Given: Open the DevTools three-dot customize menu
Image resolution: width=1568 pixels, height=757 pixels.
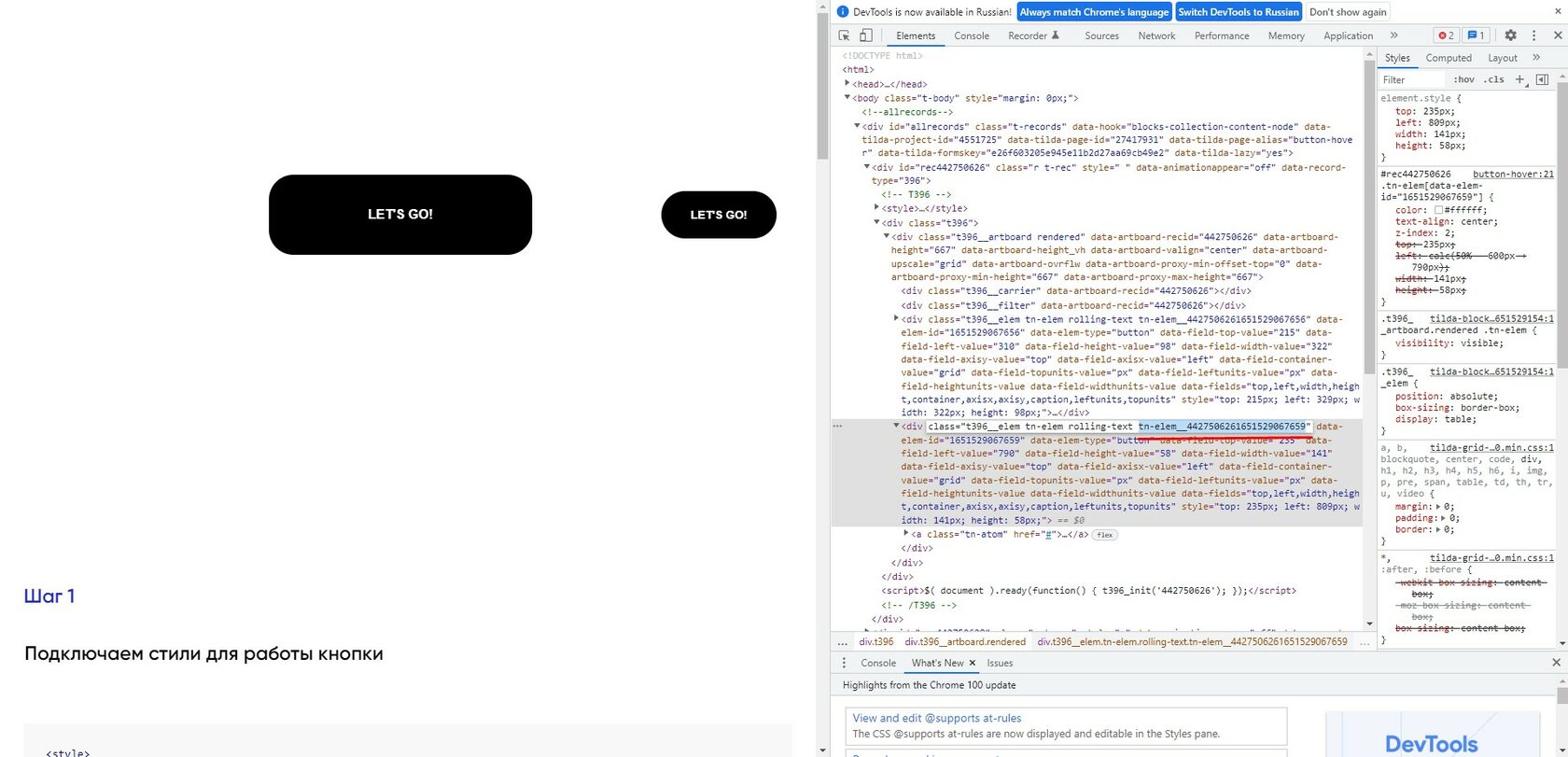Looking at the screenshot, I should click(x=1533, y=35).
